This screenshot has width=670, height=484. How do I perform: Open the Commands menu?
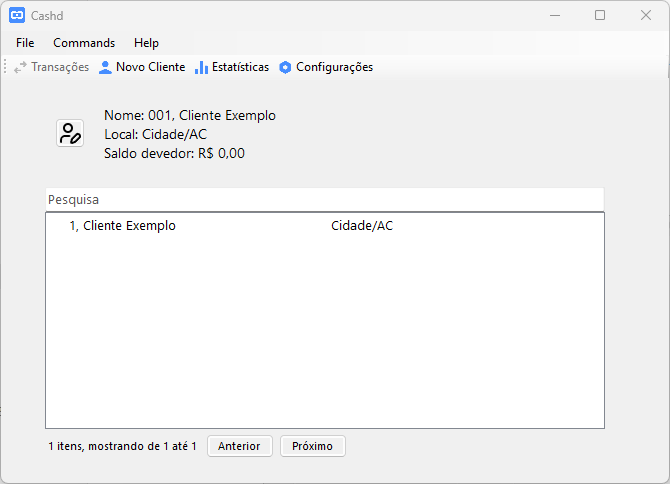pos(84,43)
